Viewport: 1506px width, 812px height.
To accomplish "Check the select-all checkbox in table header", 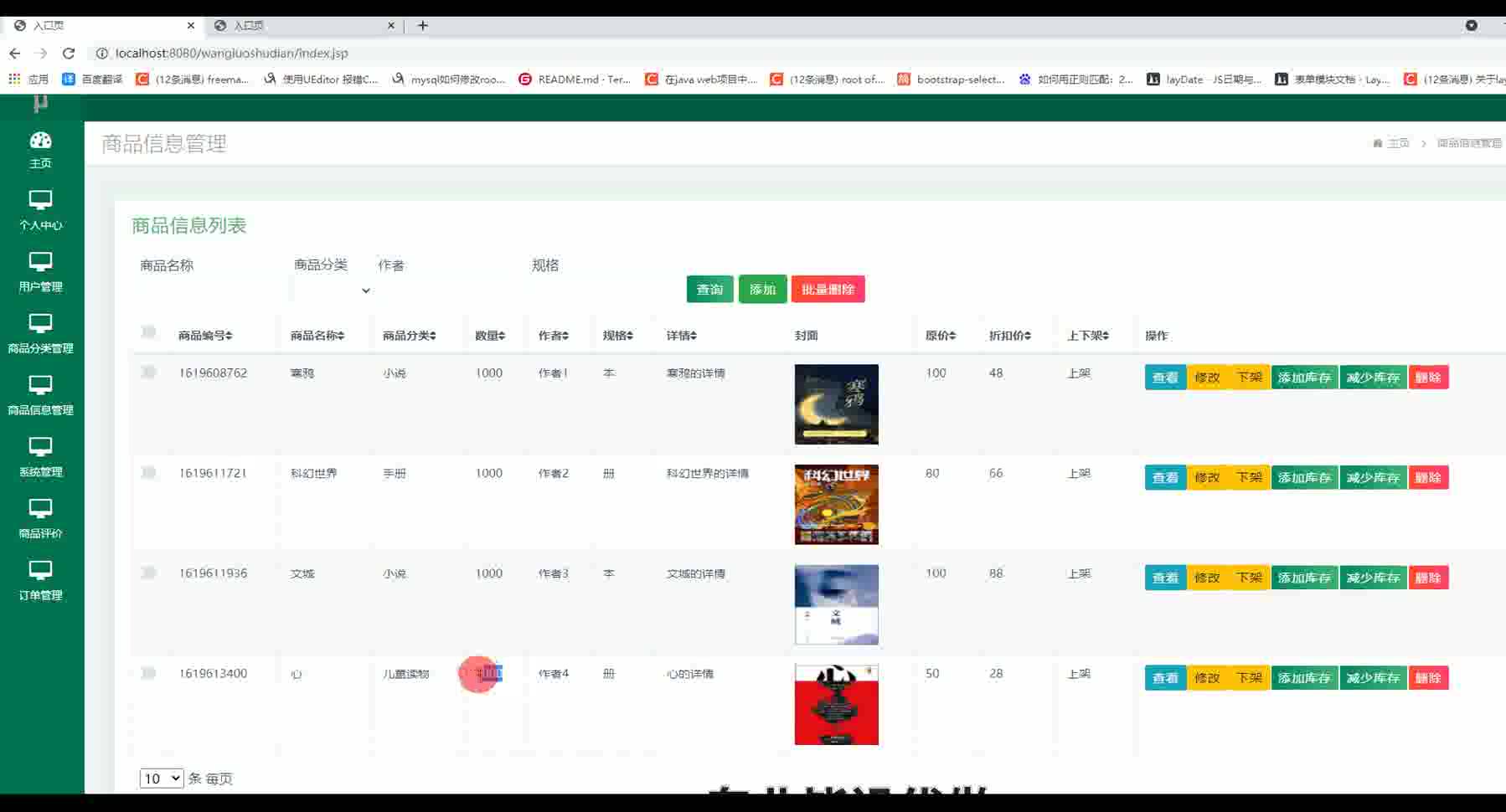I will (148, 332).
